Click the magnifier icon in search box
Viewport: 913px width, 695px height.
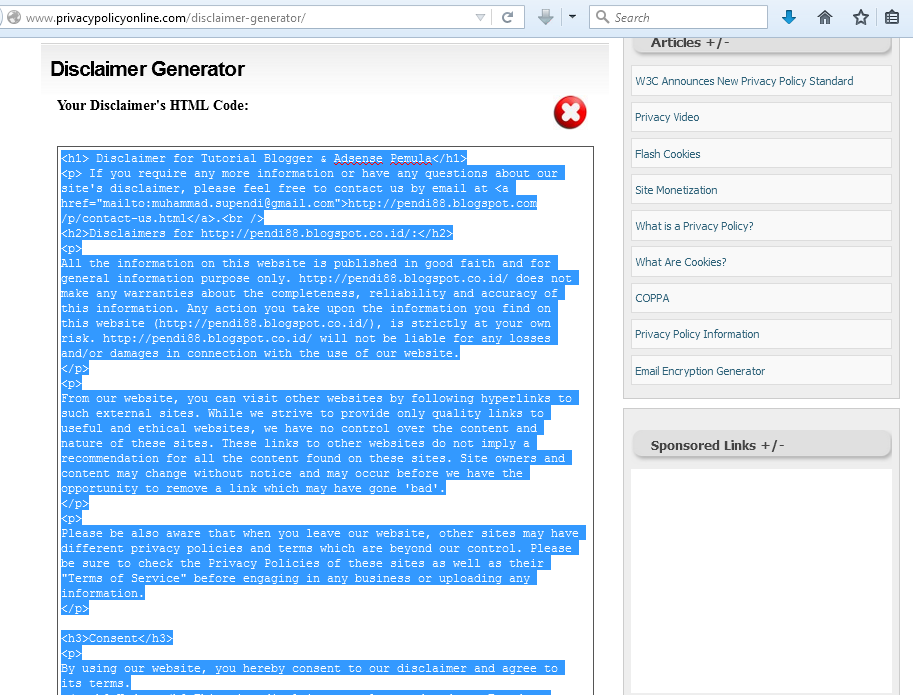click(603, 17)
